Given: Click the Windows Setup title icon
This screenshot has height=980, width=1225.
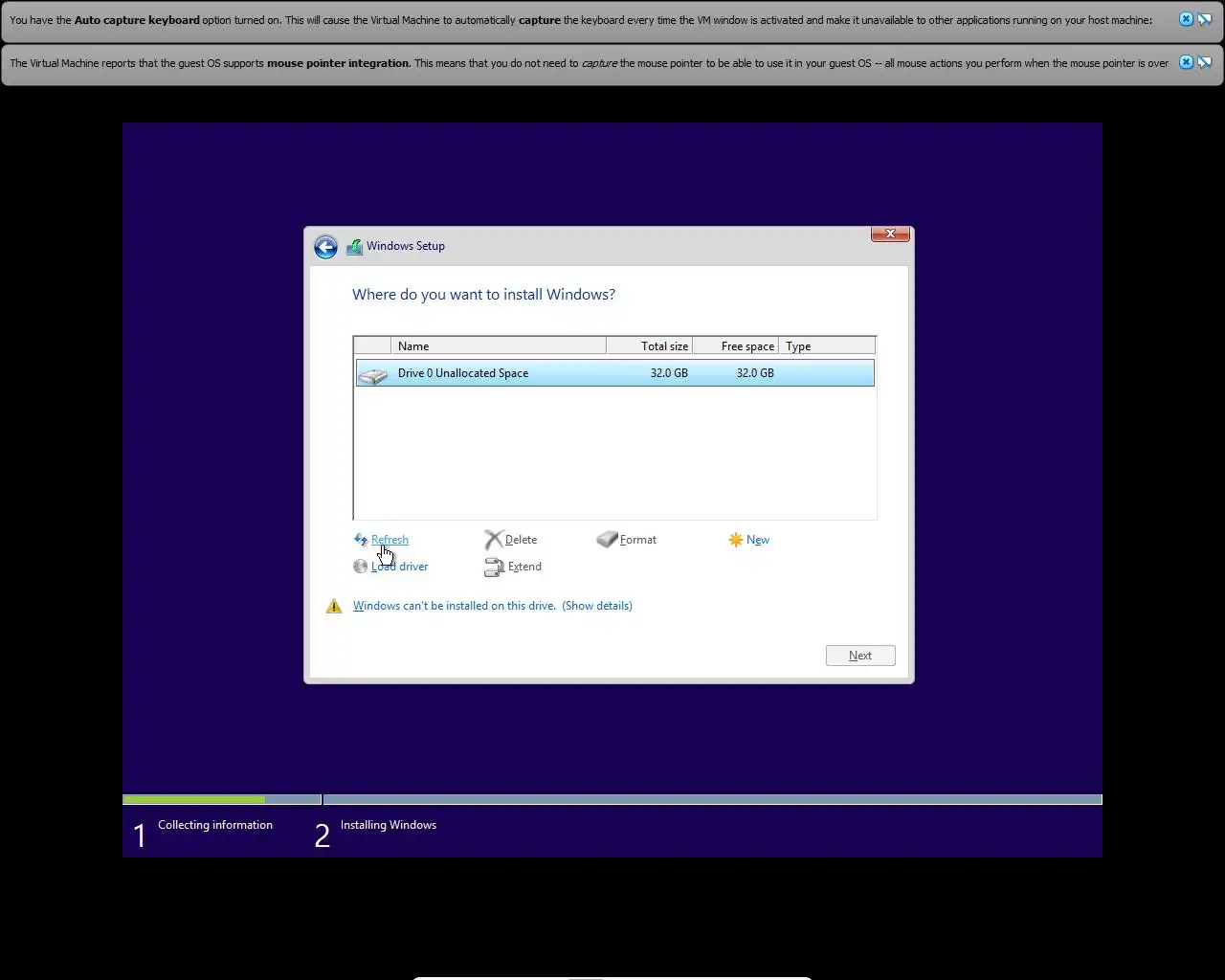Looking at the screenshot, I should point(354,247).
